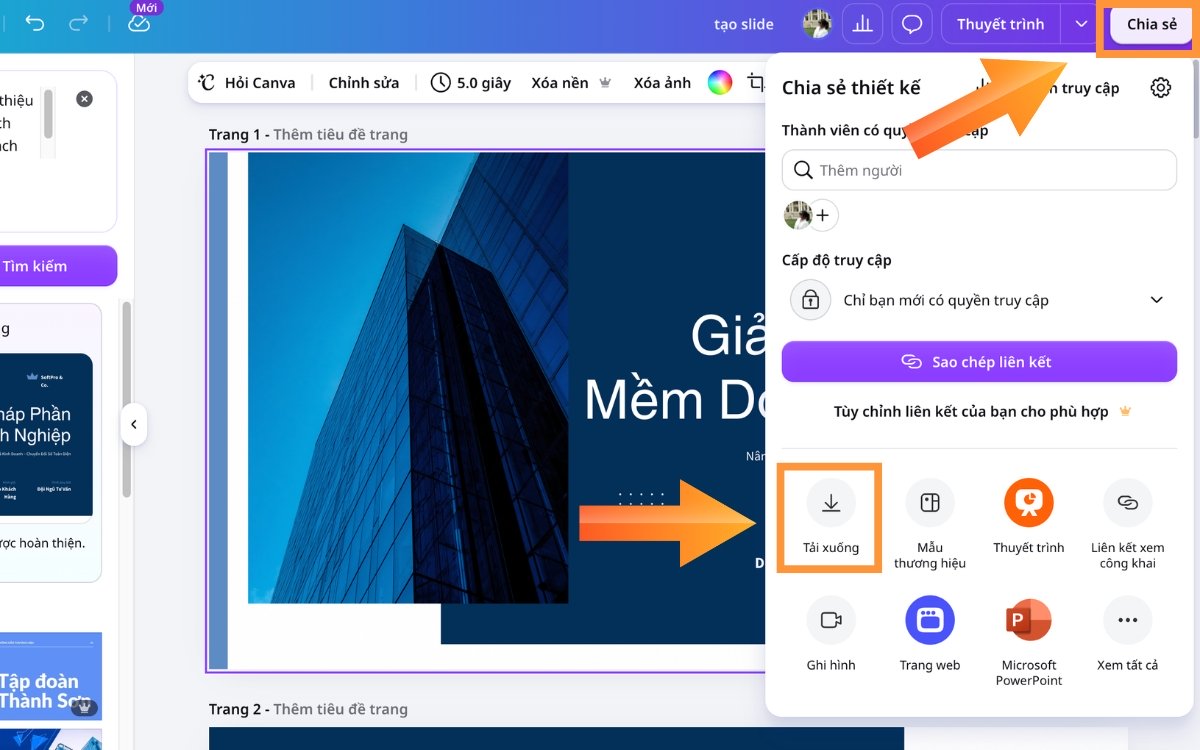1200x750 pixels.
Task: Click the slide headline text Mềm Do
Action: pos(676,400)
